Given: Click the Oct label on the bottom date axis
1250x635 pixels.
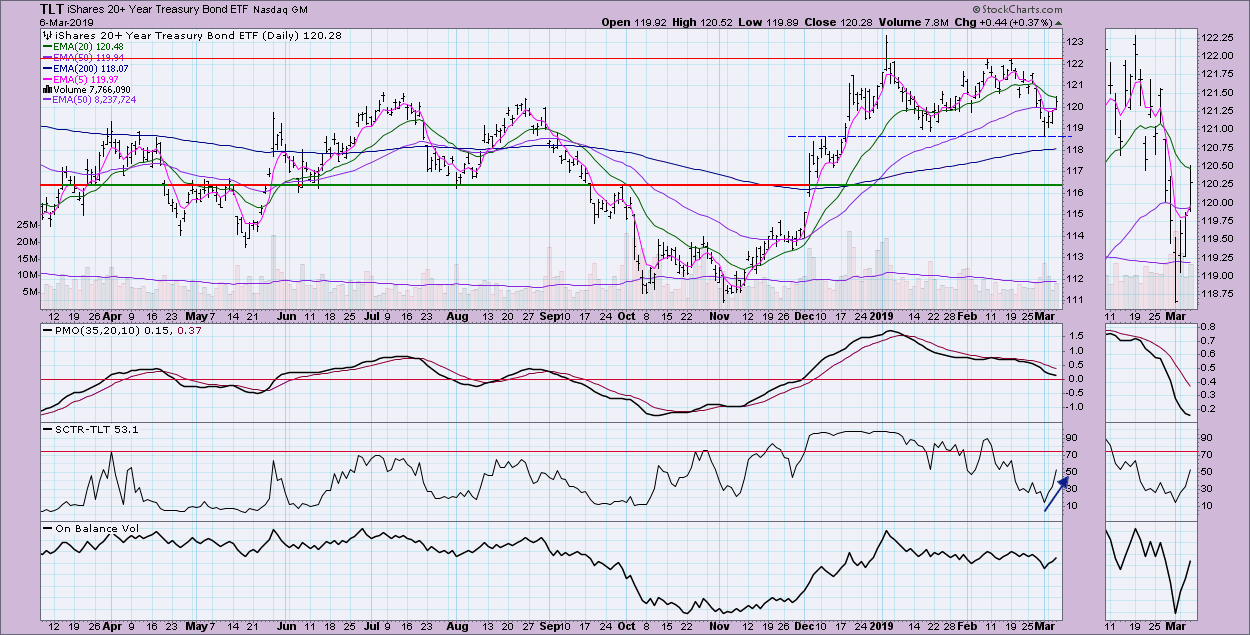Looking at the screenshot, I should [626, 315].
